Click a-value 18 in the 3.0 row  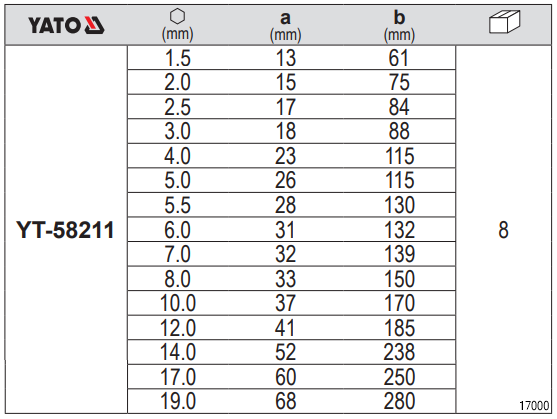point(286,132)
